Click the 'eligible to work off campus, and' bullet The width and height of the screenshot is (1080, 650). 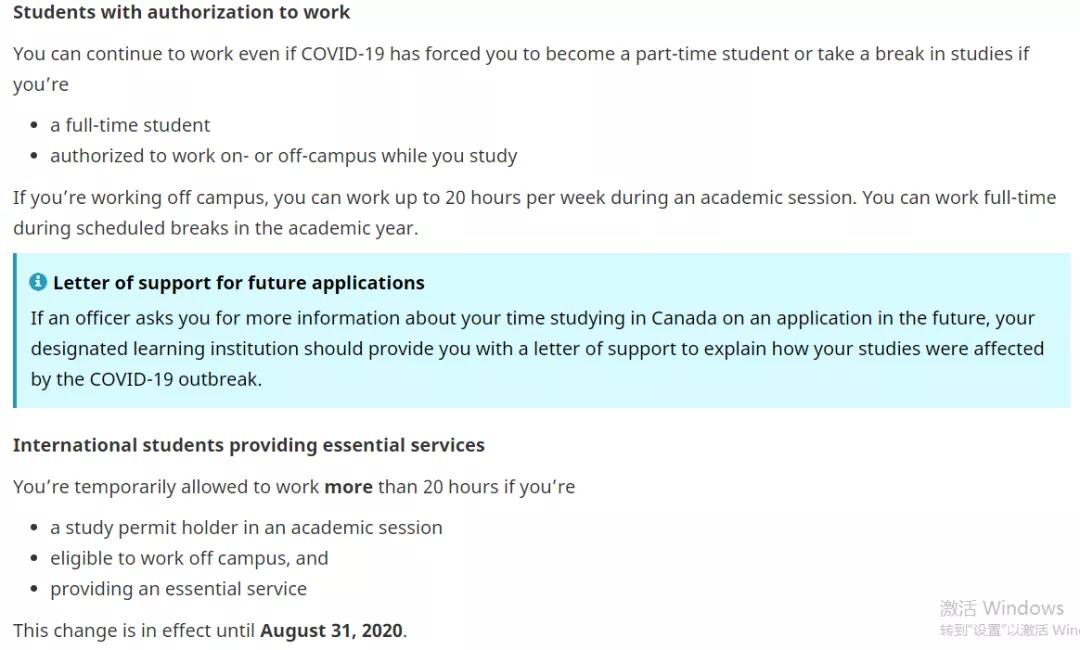[x=189, y=558]
